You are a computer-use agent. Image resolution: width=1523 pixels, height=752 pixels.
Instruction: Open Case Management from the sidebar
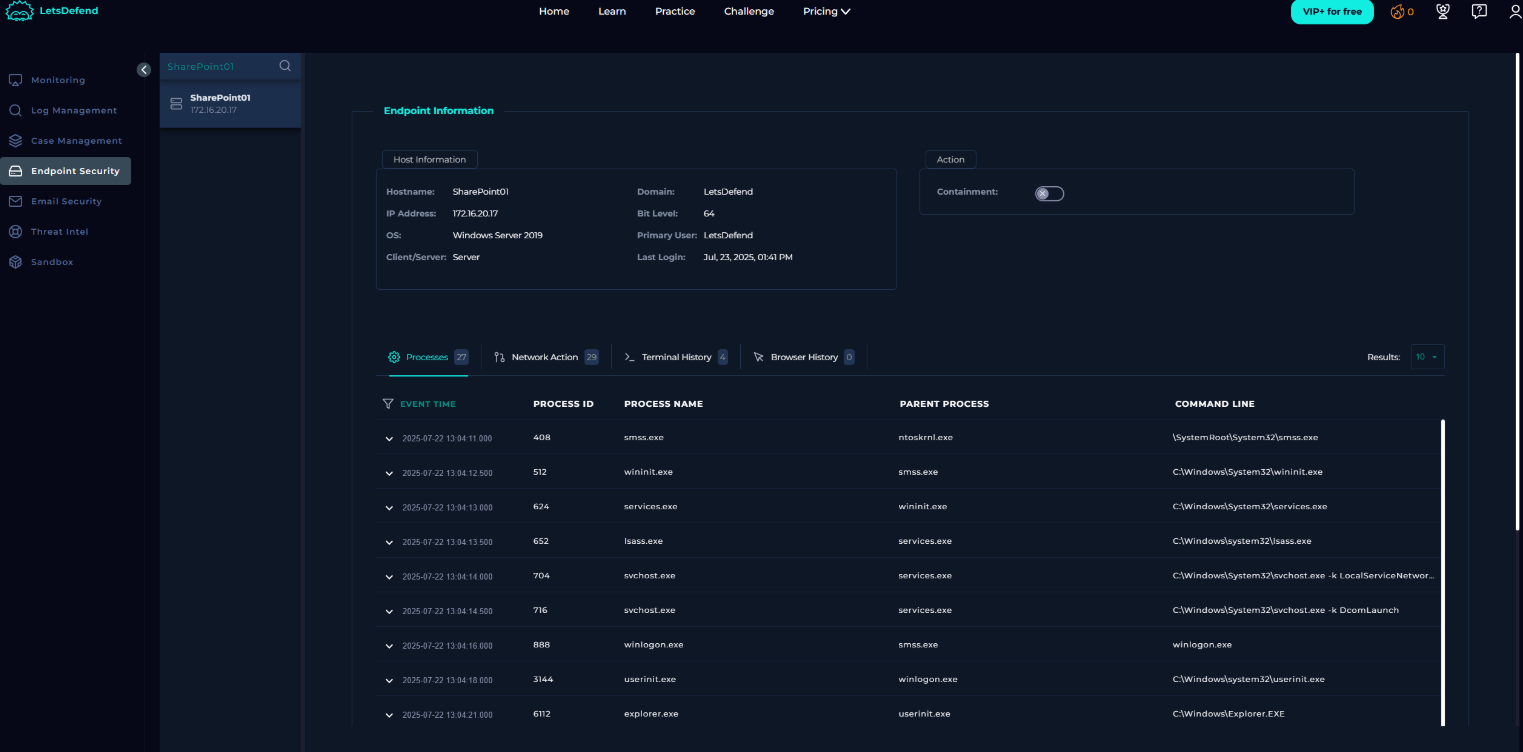point(76,141)
